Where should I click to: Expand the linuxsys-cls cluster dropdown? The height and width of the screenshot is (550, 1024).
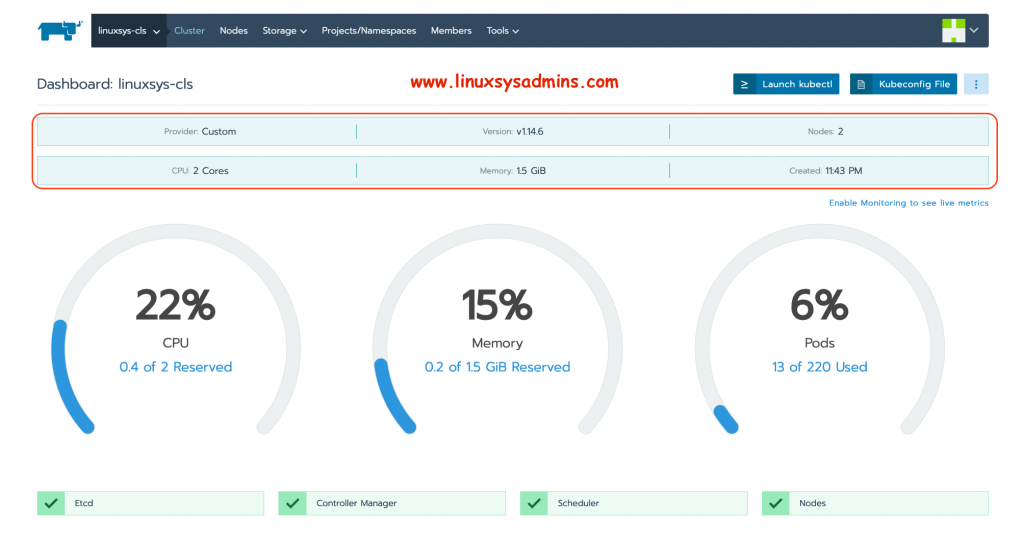[x=129, y=31]
